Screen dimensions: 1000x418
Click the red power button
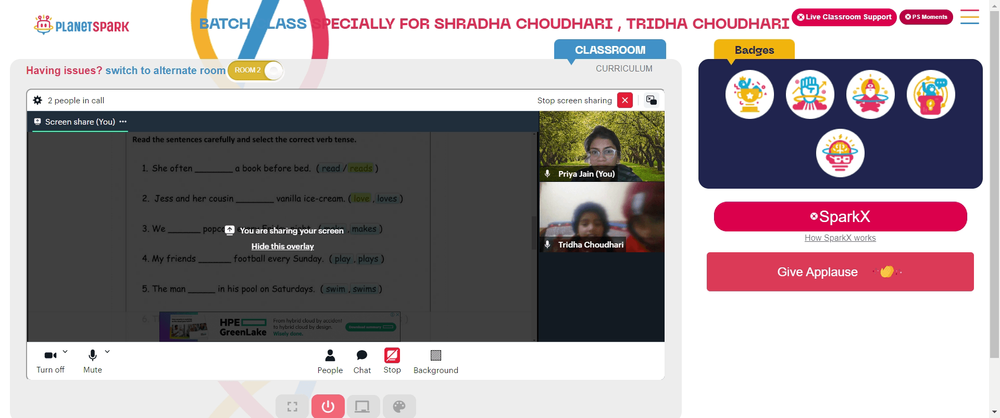328,407
